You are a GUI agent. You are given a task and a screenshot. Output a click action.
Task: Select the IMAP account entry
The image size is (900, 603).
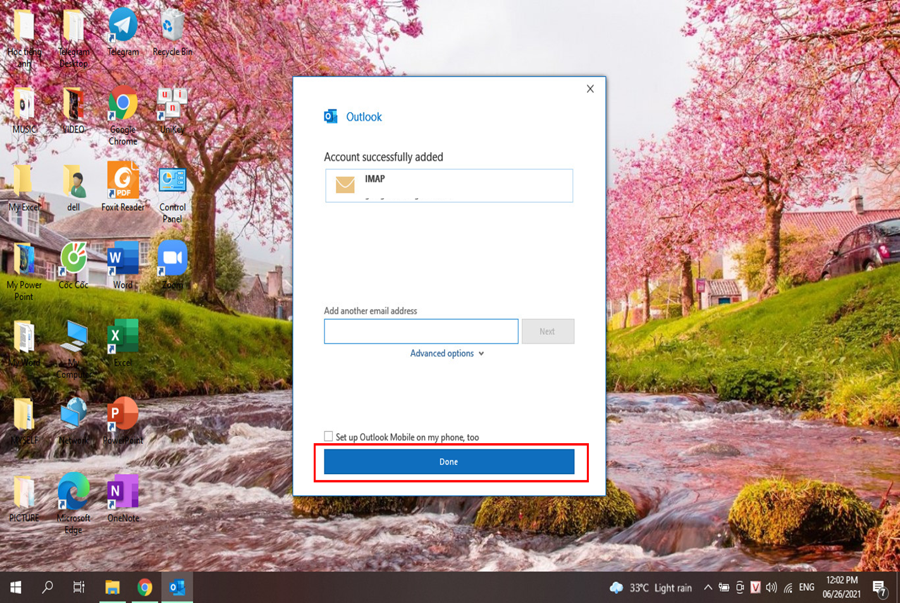pos(449,185)
